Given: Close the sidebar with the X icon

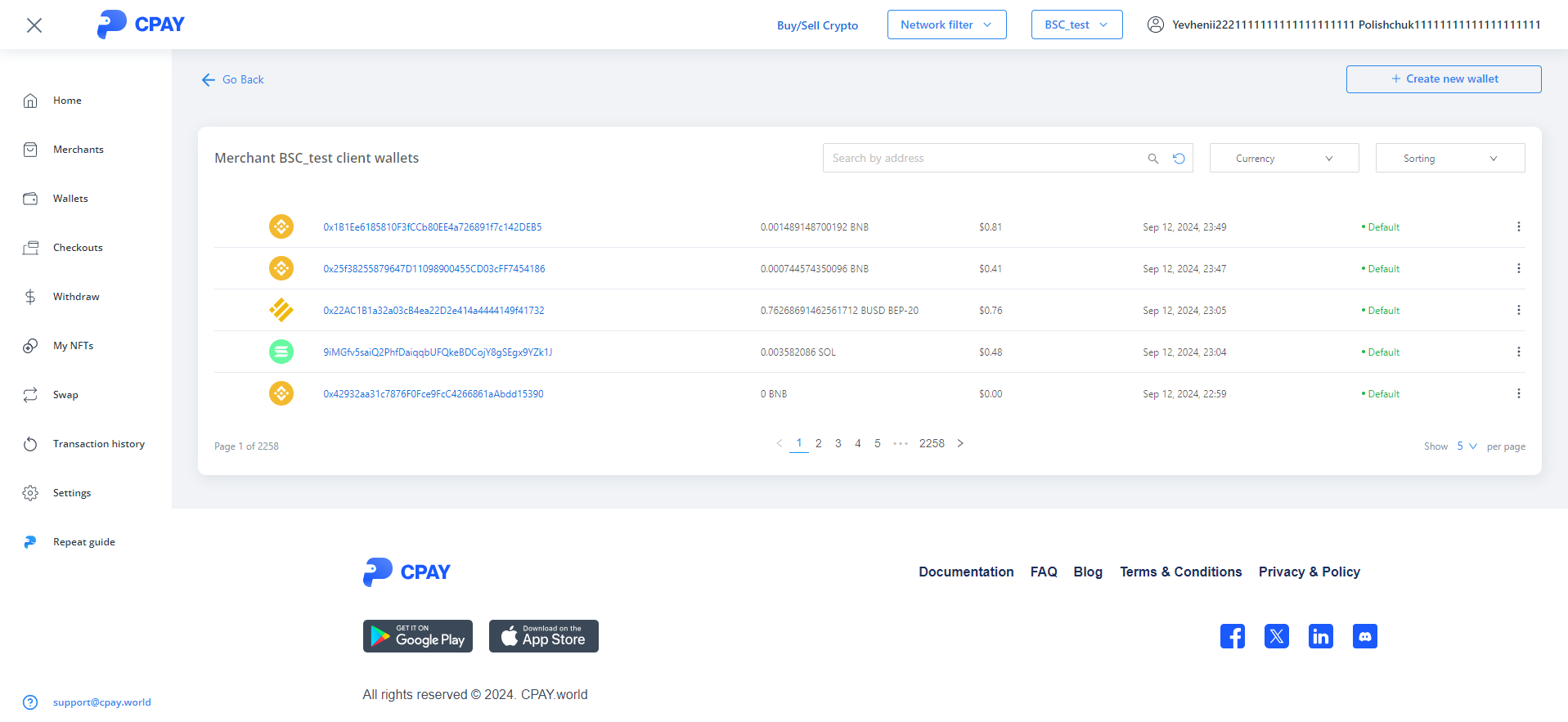Looking at the screenshot, I should point(34,25).
